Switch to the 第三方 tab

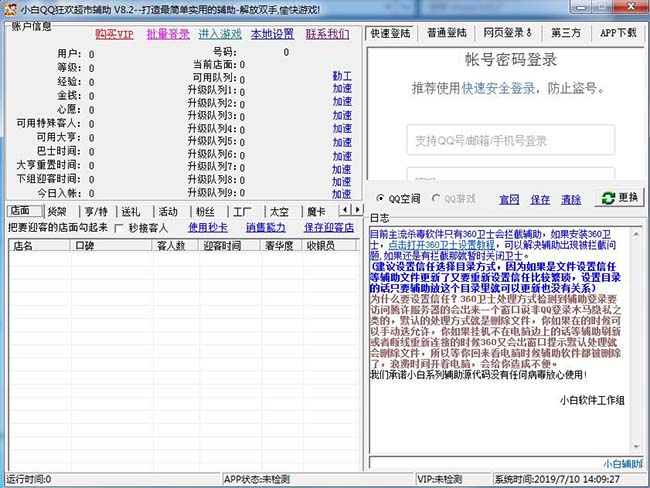(x=565, y=33)
